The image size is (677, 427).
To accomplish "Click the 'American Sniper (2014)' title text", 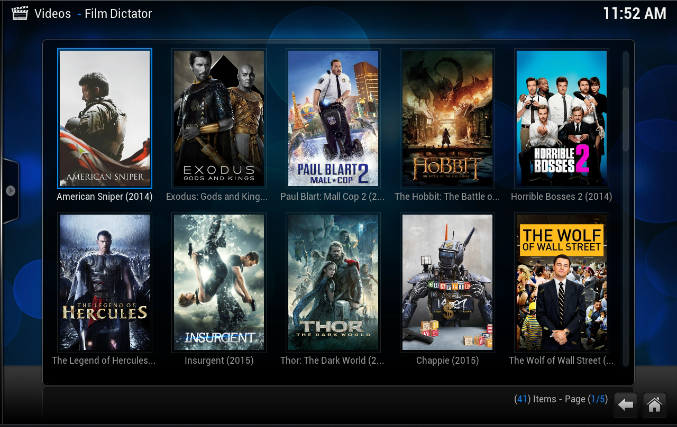I will click(x=104, y=197).
